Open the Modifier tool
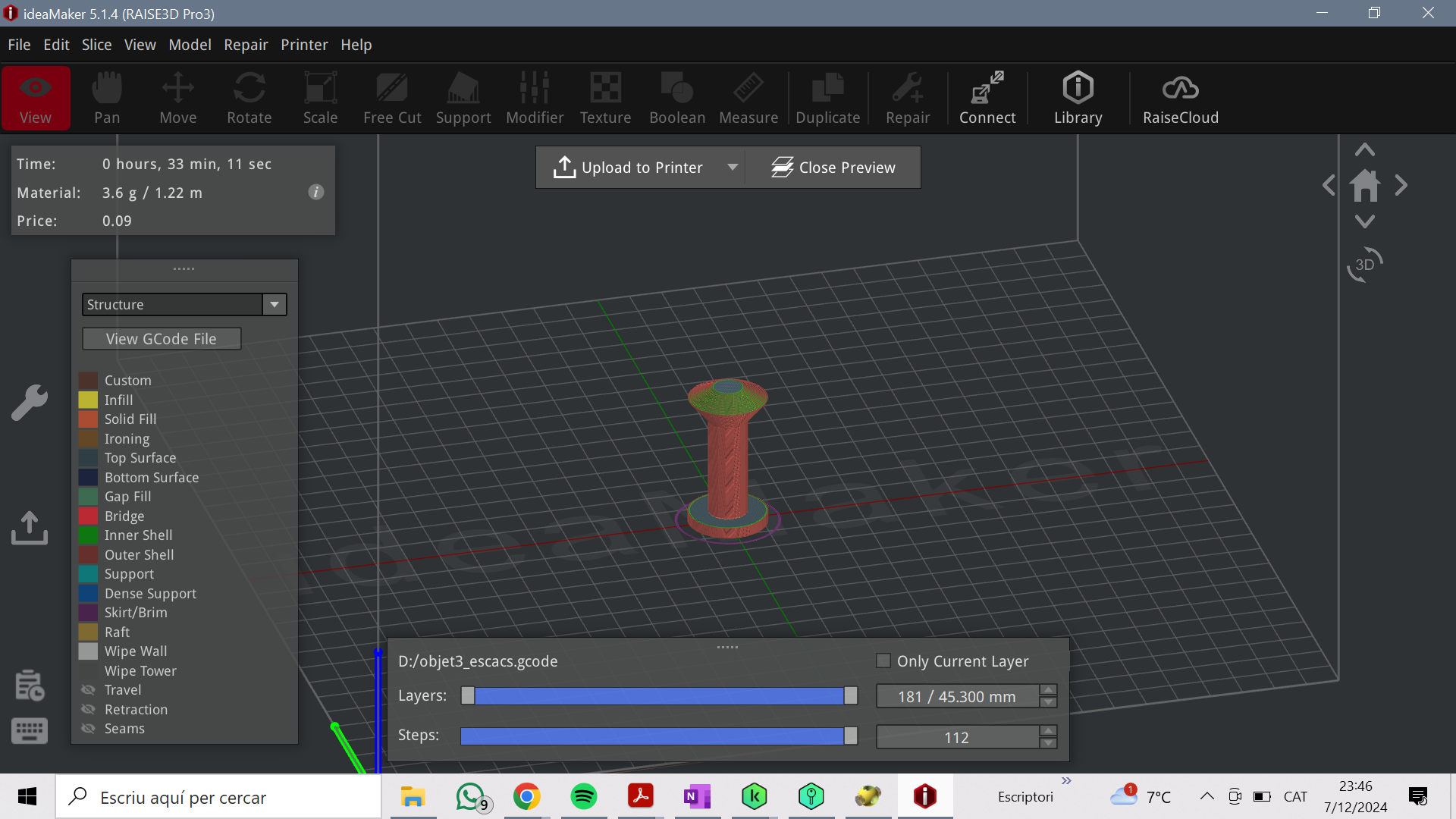This screenshot has width=1456, height=819. point(535,99)
